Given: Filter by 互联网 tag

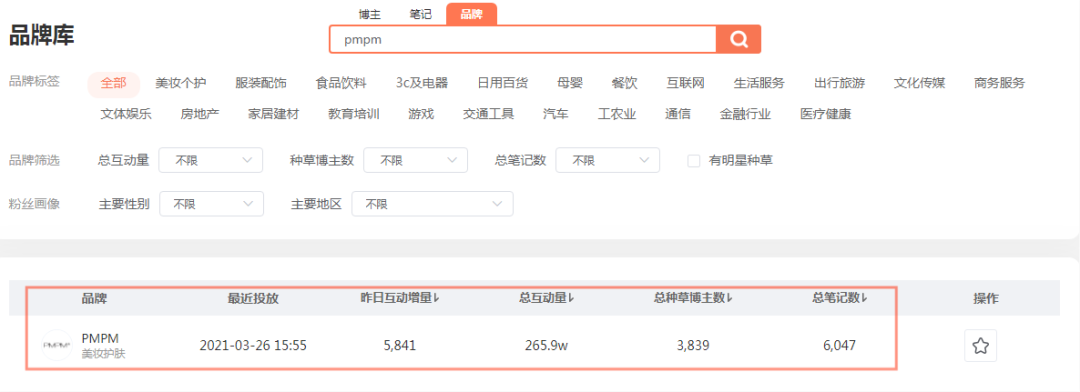Looking at the screenshot, I should (x=685, y=83).
